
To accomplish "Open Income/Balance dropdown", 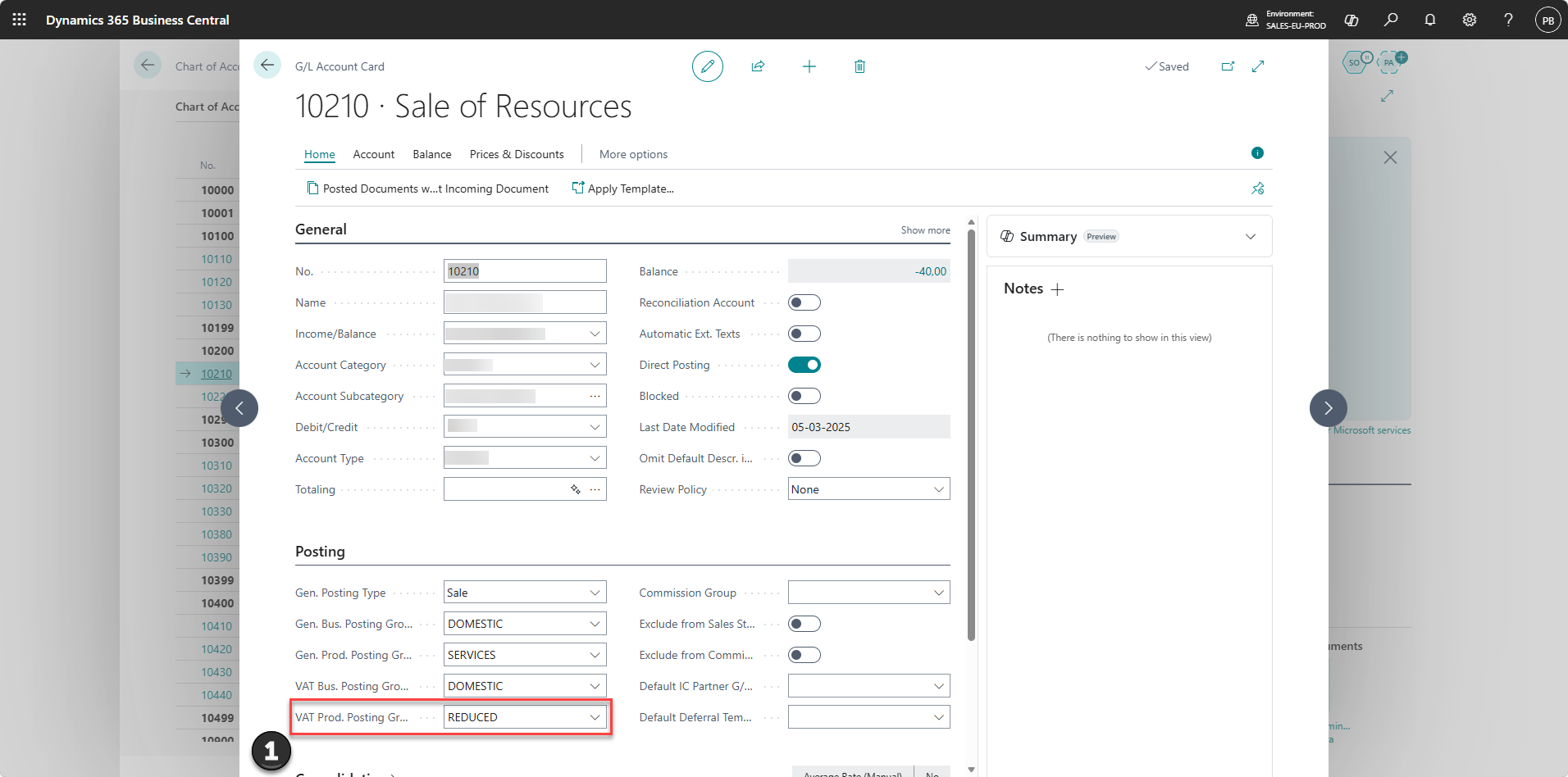I will tap(595, 334).
